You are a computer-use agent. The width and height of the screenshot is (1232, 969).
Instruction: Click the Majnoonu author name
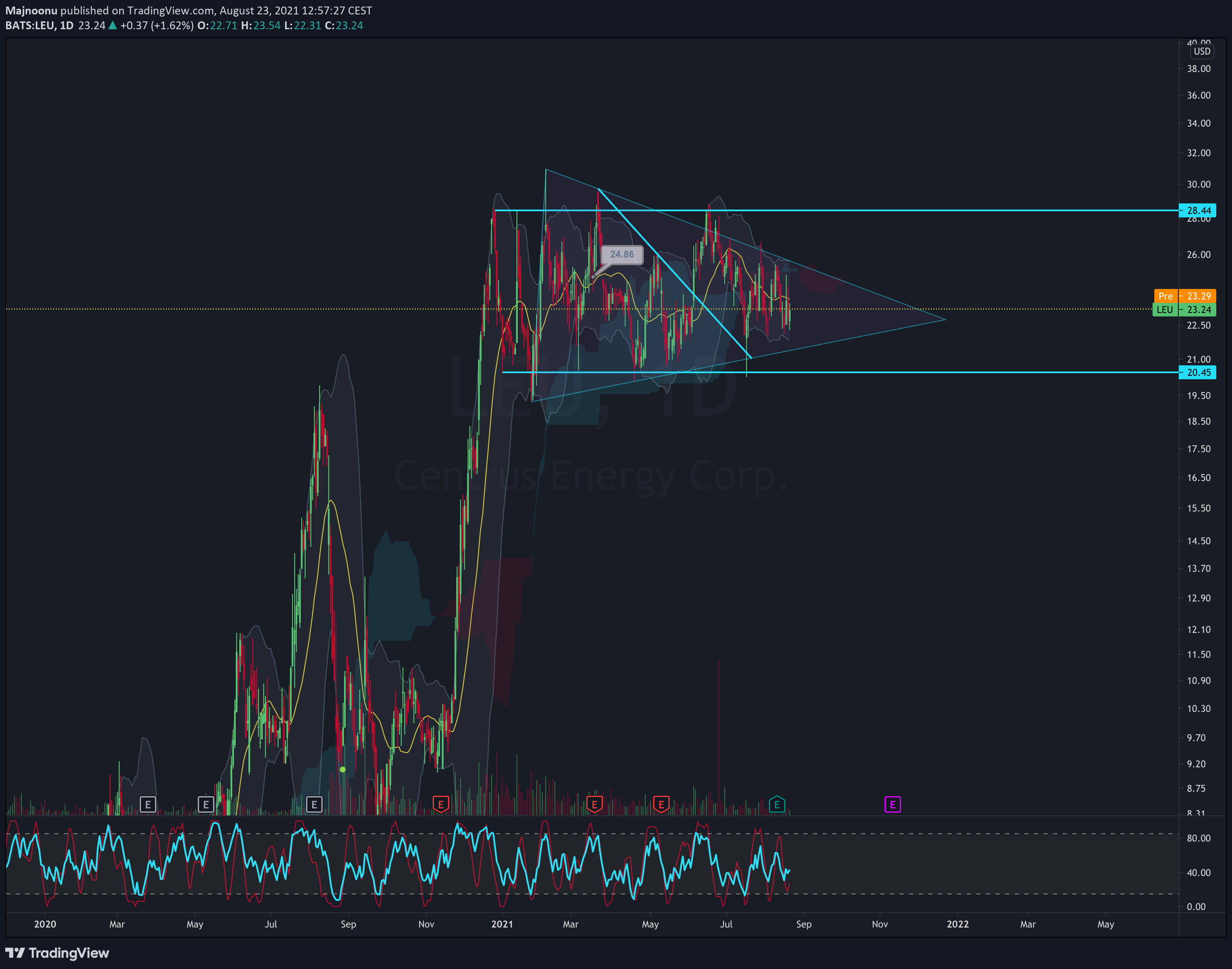[x=31, y=11]
